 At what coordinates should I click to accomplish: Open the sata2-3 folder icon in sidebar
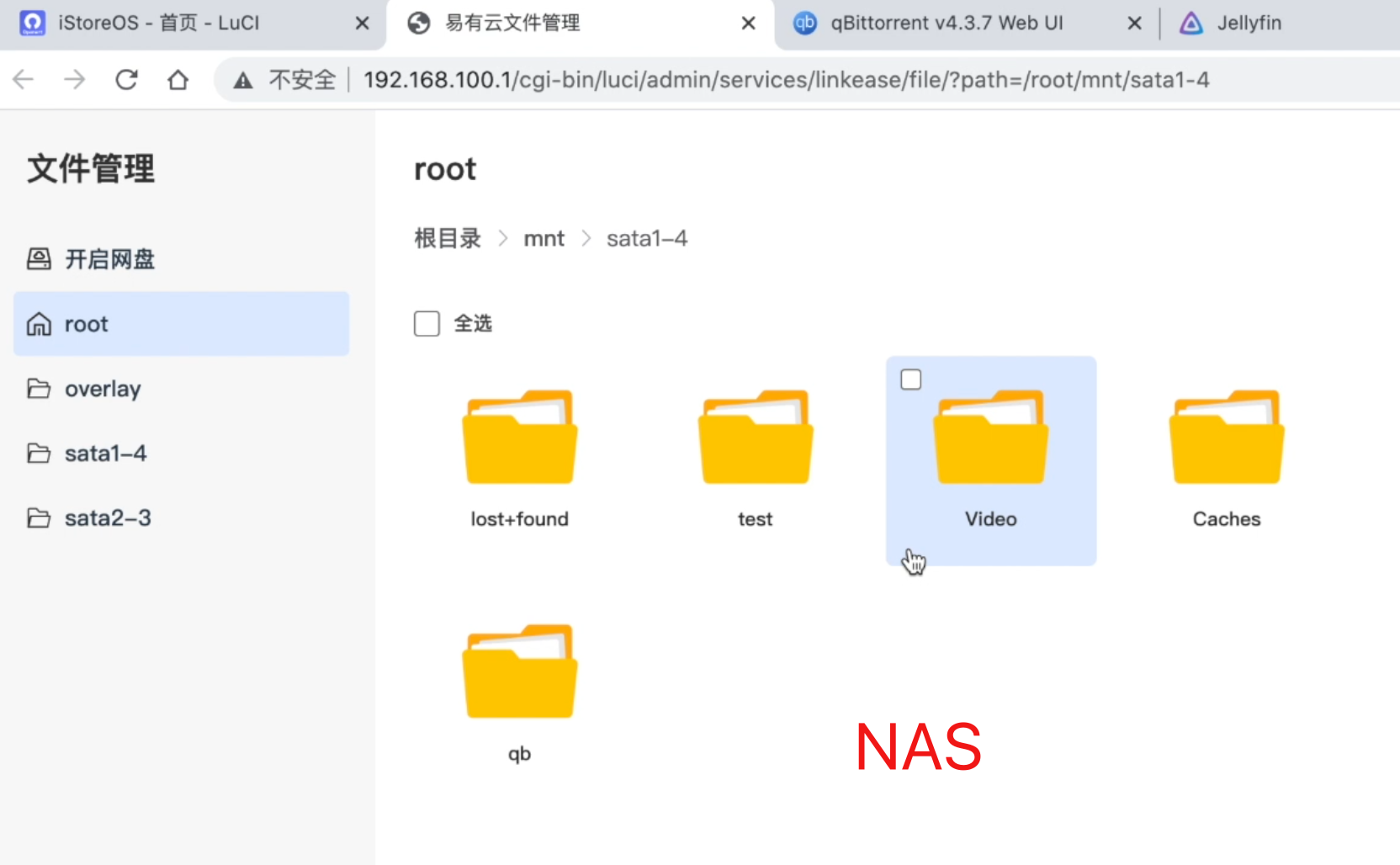[x=39, y=517]
